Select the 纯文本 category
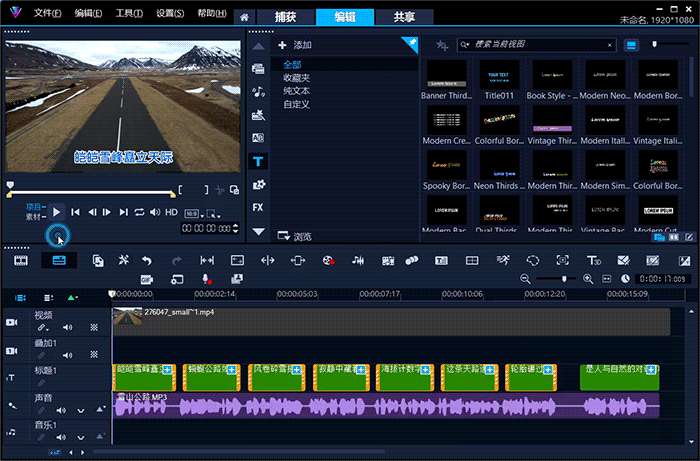 tap(296, 91)
